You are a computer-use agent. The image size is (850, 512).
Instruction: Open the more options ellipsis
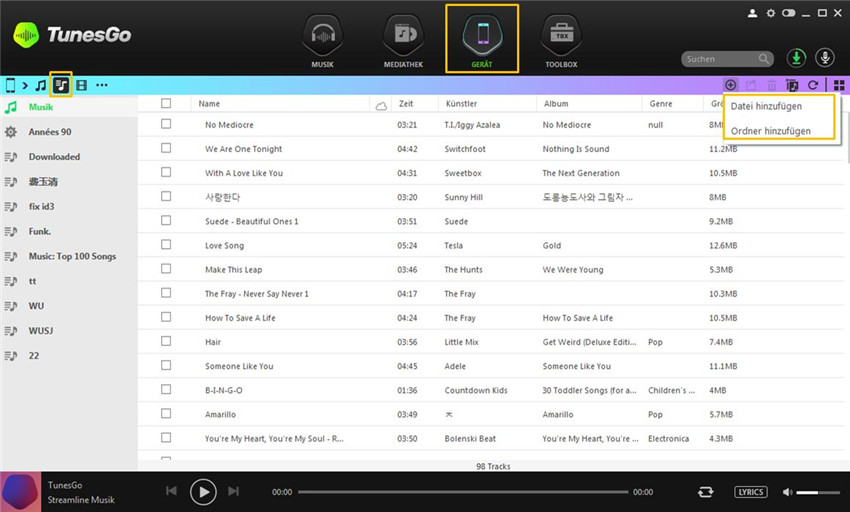(x=102, y=85)
